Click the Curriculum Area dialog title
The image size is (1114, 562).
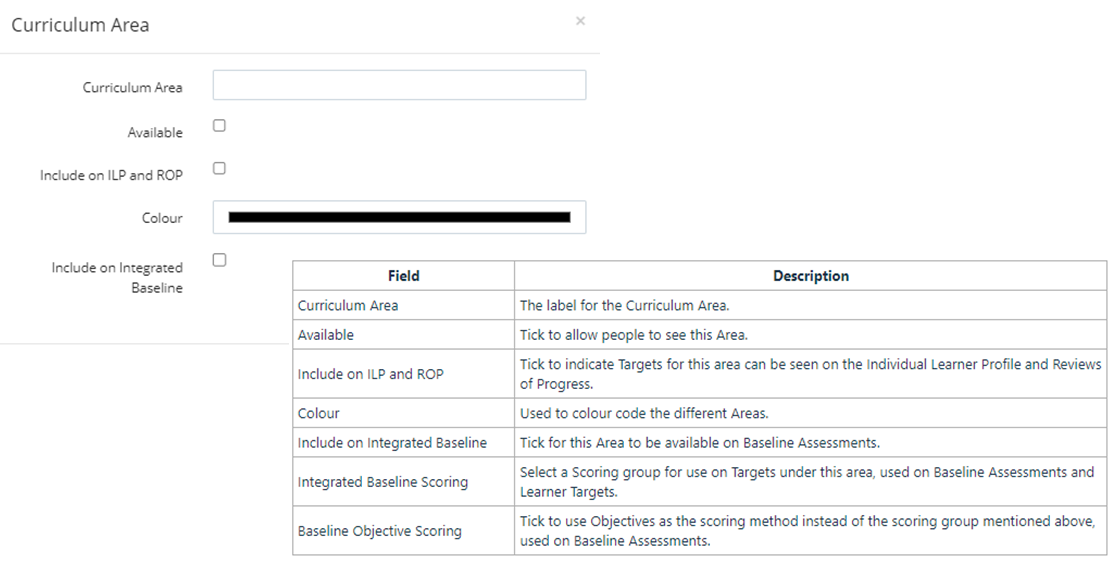click(80, 25)
